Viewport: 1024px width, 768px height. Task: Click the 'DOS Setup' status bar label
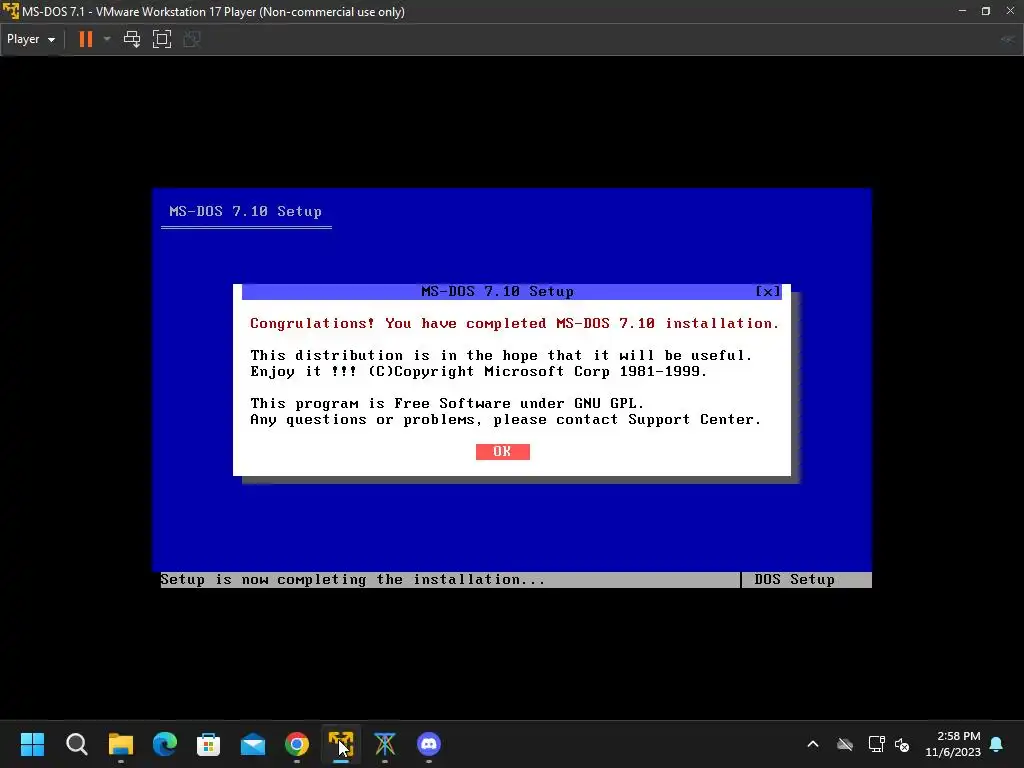click(x=794, y=579)
